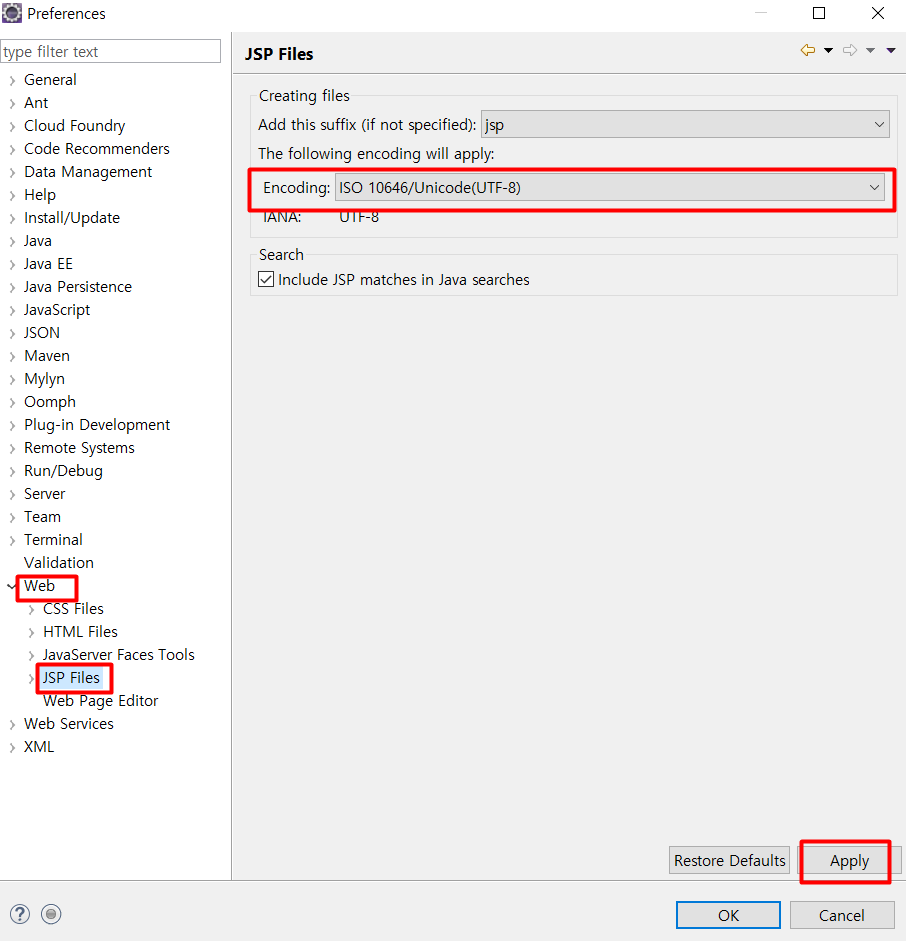
Task: Click the Restore Defaults button
Action: [730, 861]
